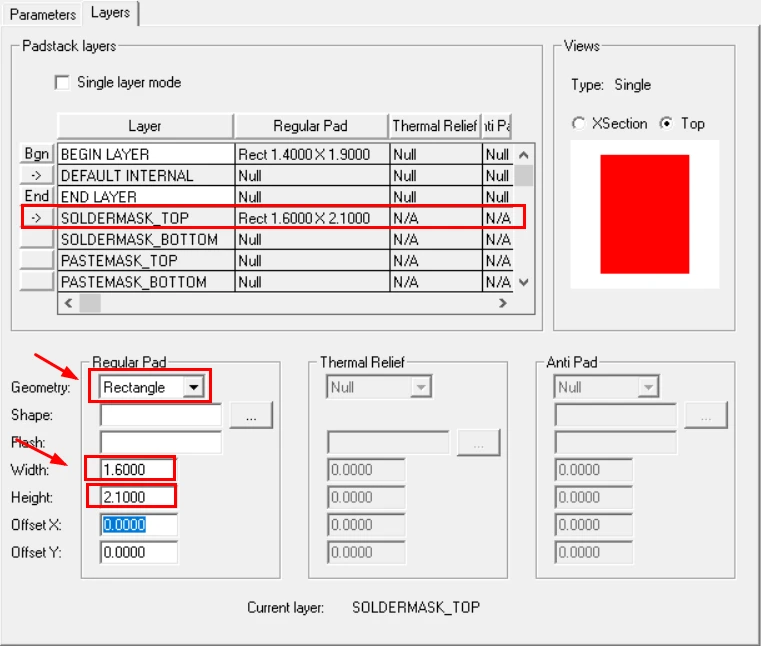Click the Anti Pad Shape input field
The image size is (761, 646).
(x=615, y=415)
